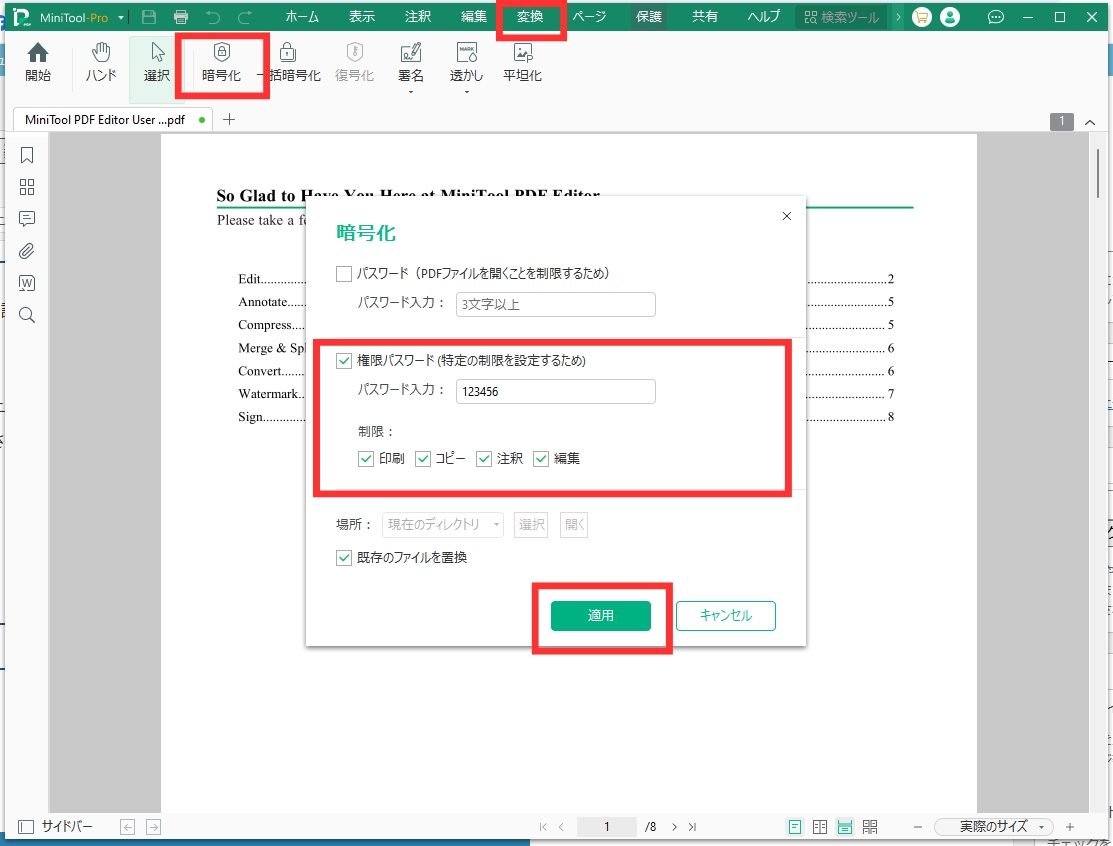The image size is (1113, 846).
Task: Open the Home (ホーム) tab
Action: (302, 16)
